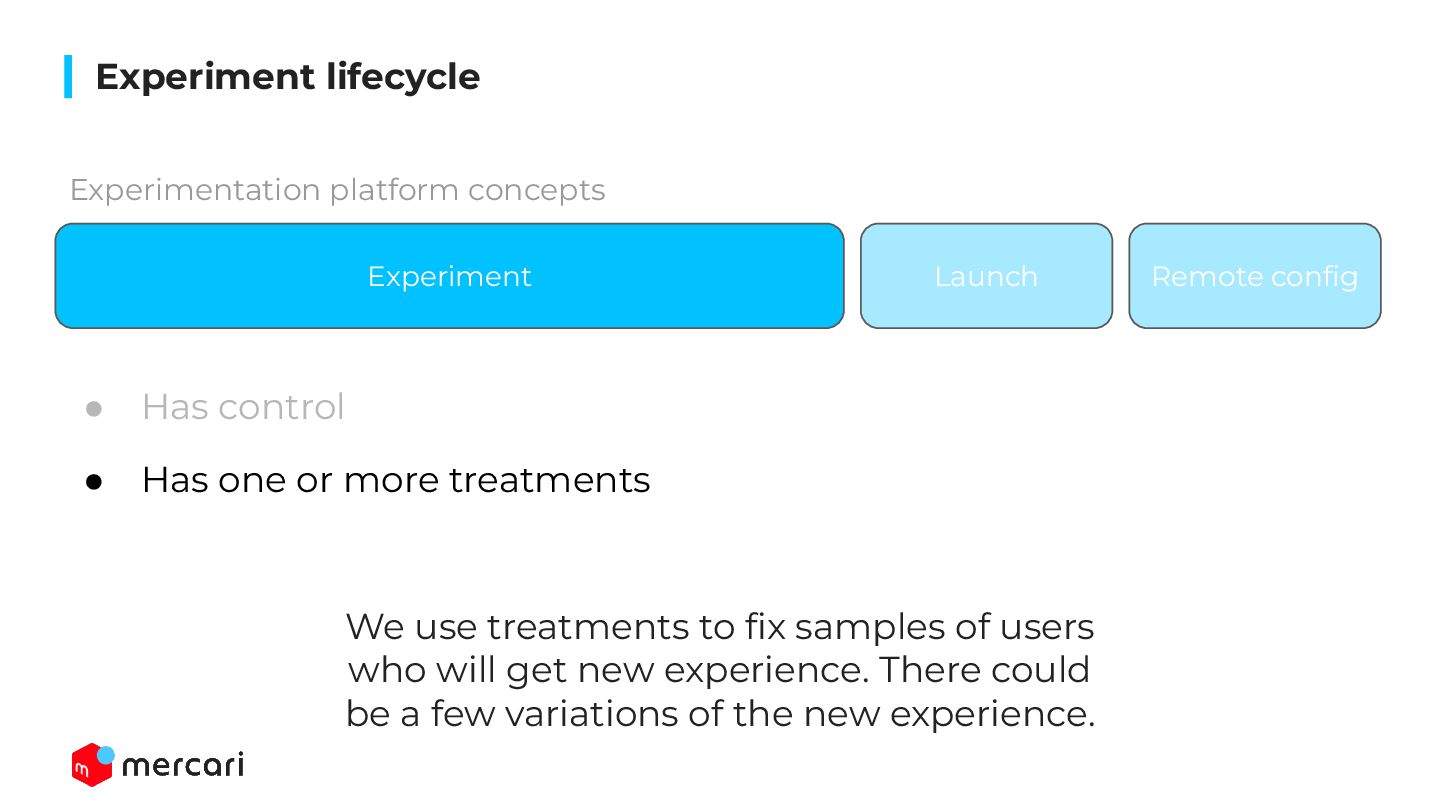This screenshot has height=810, width=1440.
Task: Click the bullet dot before Has control
Action: pyautogui.click(x=94, y=409)
